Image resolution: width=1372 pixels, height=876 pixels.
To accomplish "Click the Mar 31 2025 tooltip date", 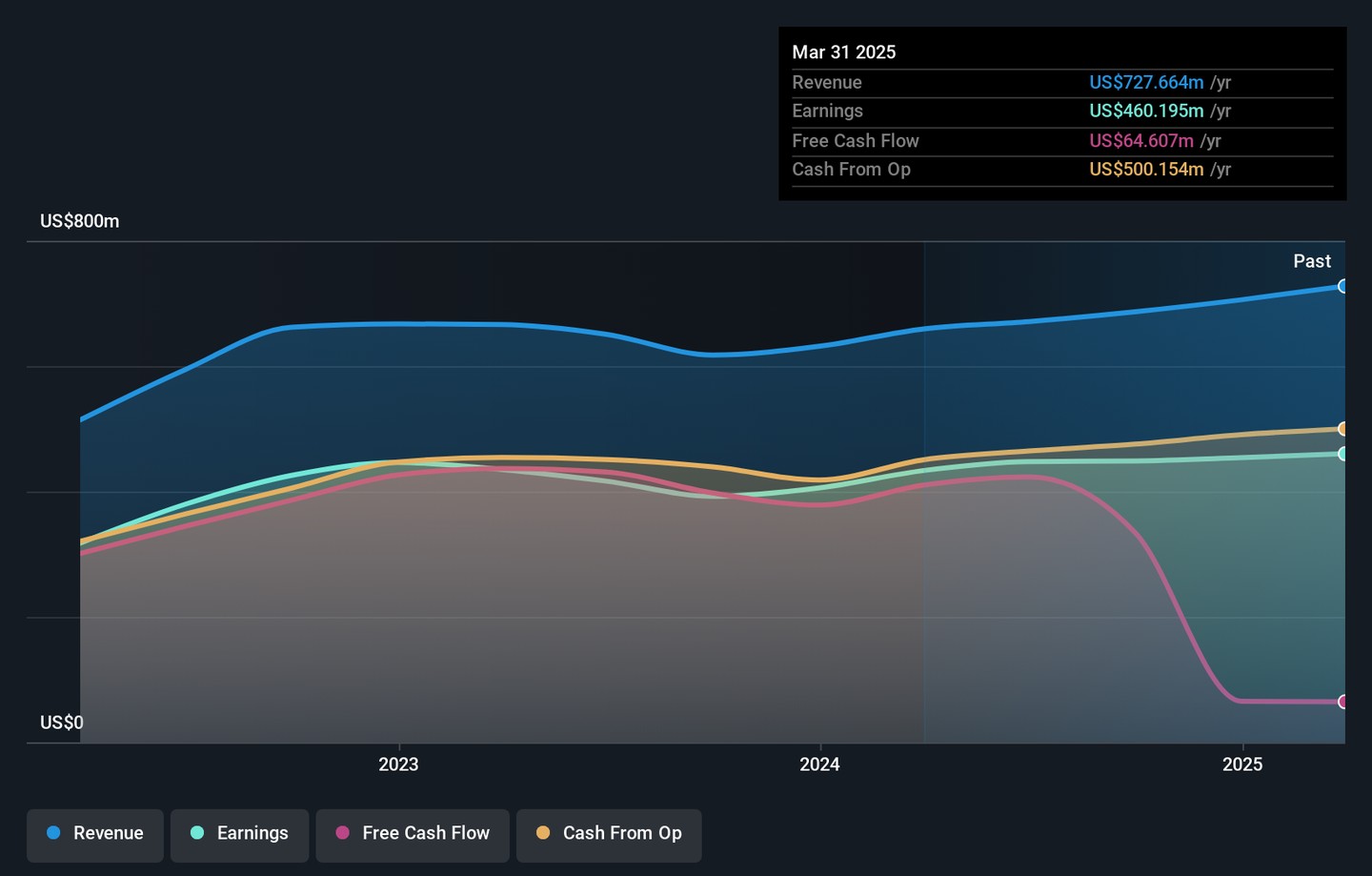I will click(844, 52).
